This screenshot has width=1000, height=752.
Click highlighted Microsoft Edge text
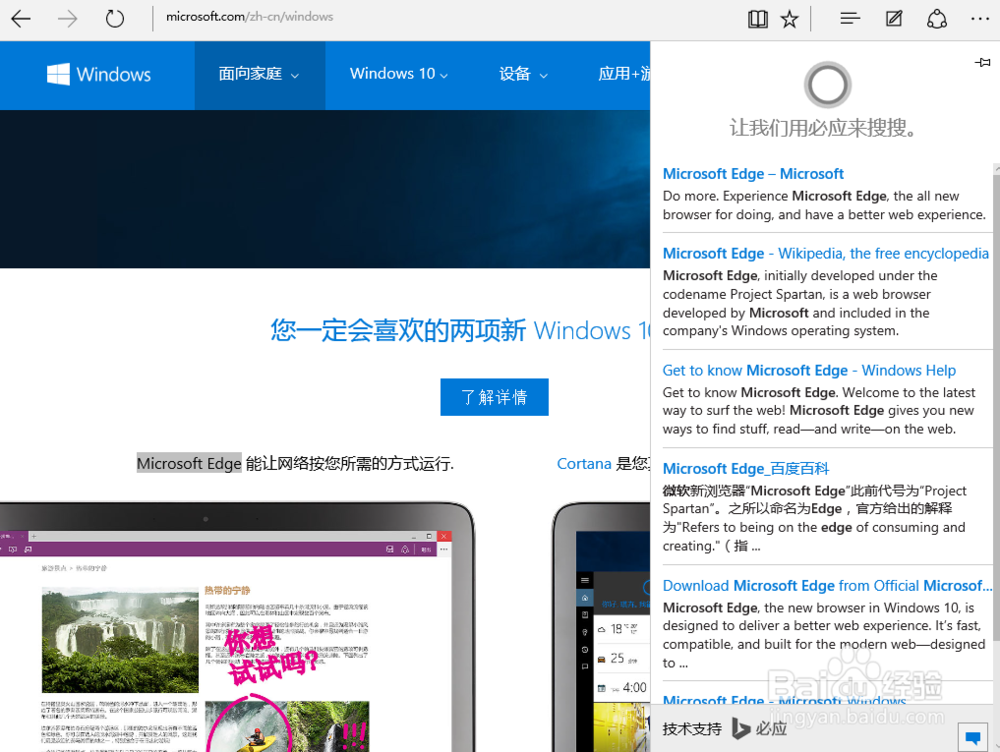[x=189, y=463]
